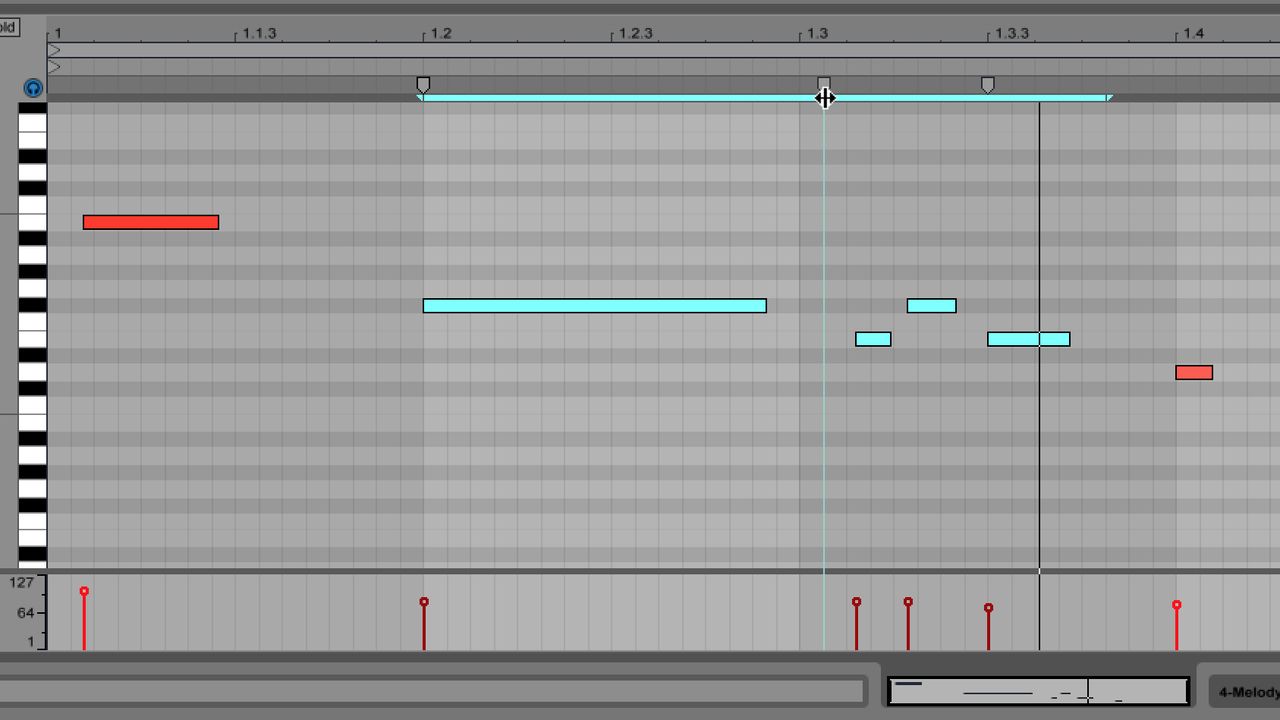Select the marker at position 1.2
Screen dimensions: 1280x720
tap(423, 85)
